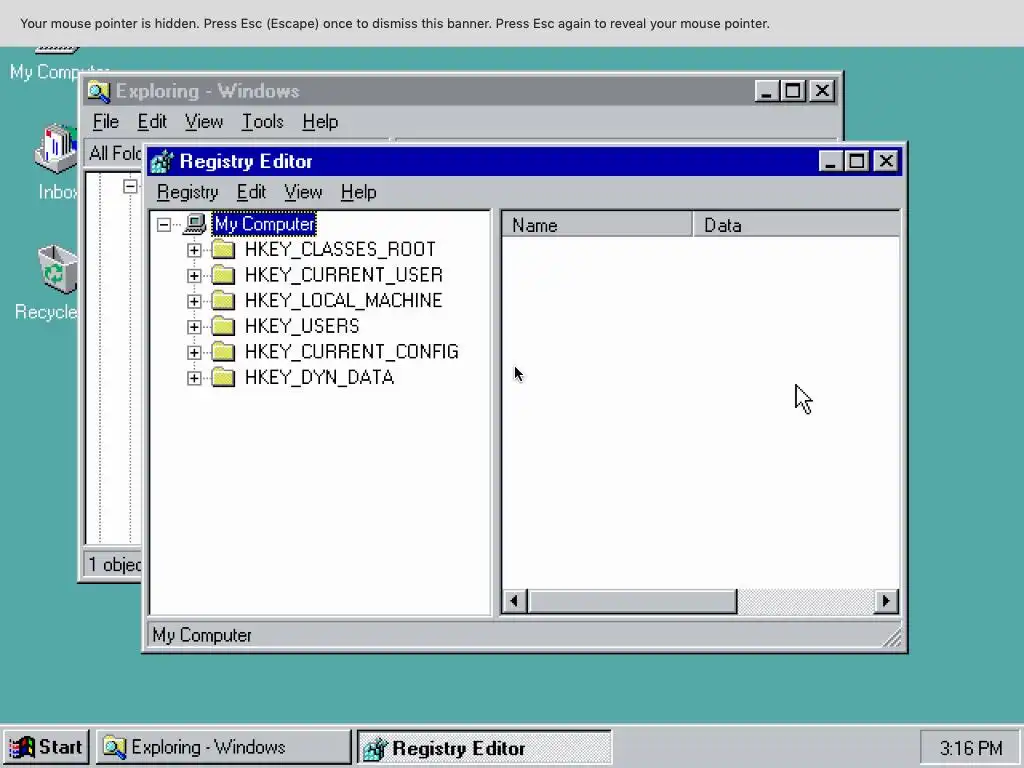Open the Help menu in Exploring window
The image size is (1024, 768).
320,122
